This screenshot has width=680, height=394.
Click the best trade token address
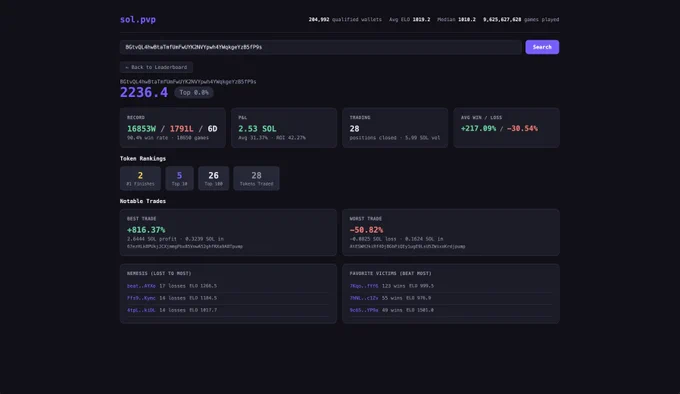[x=185, y=247]
